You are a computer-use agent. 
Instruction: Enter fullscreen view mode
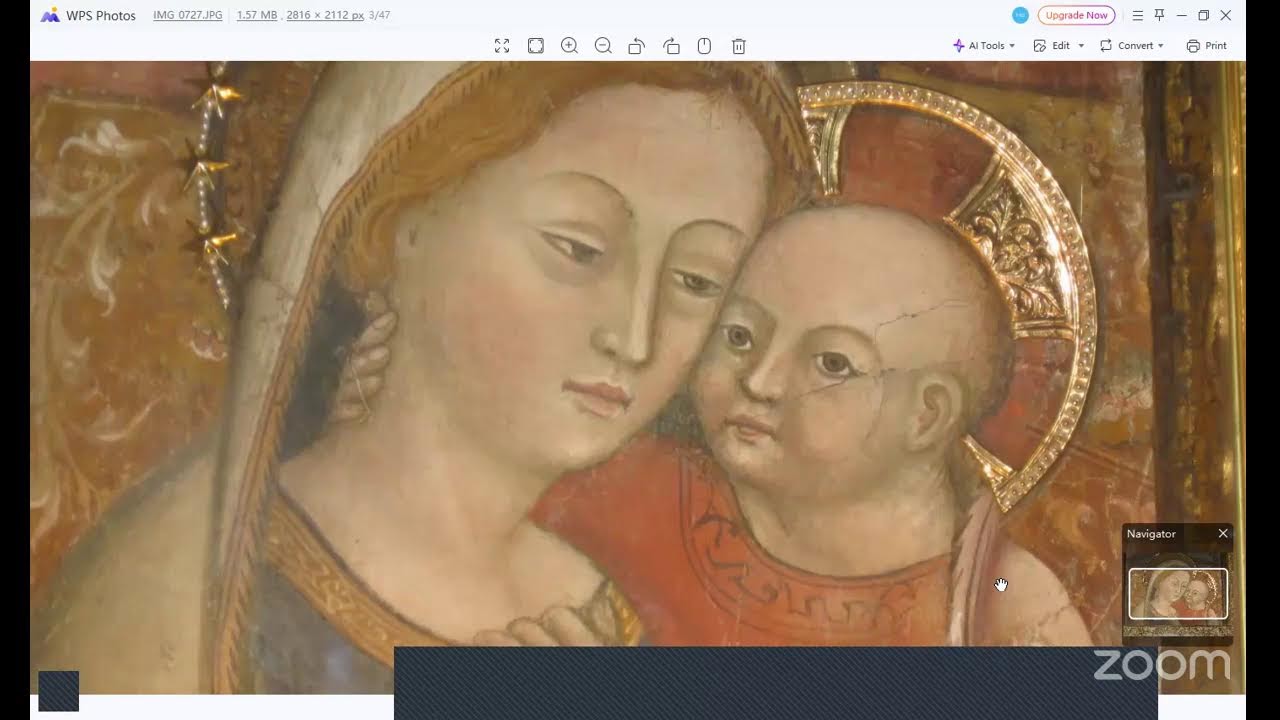(x=502, y=46)
